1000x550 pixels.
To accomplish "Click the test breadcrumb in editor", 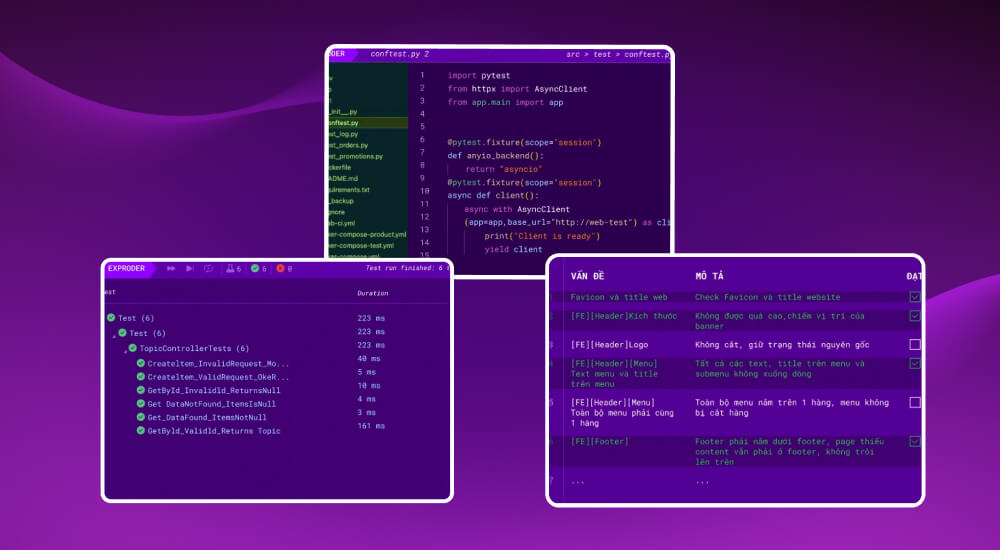I will tap(602, 55).
